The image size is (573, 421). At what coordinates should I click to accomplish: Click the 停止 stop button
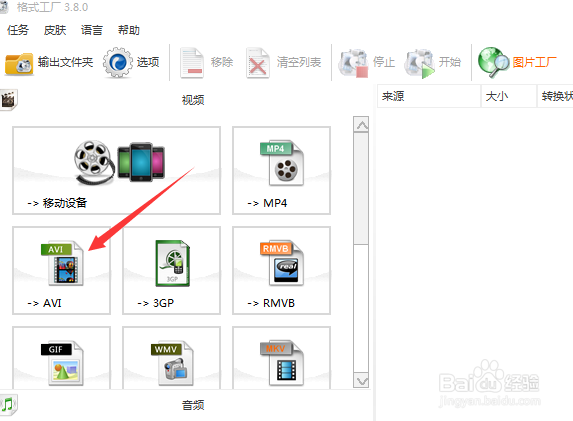click(367, 63)
